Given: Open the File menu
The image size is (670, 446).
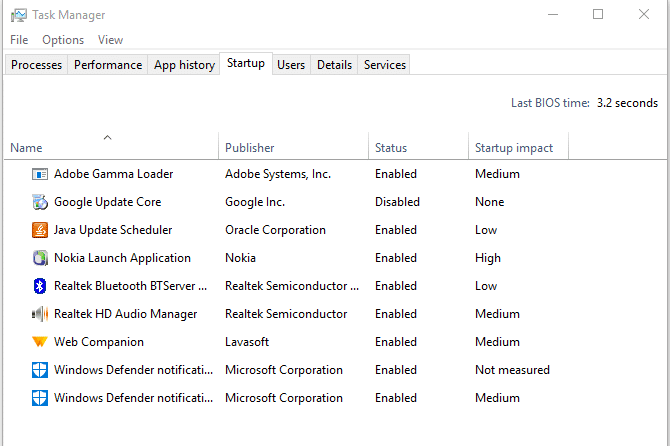Looking at the screenshot, I should [20, 40].
